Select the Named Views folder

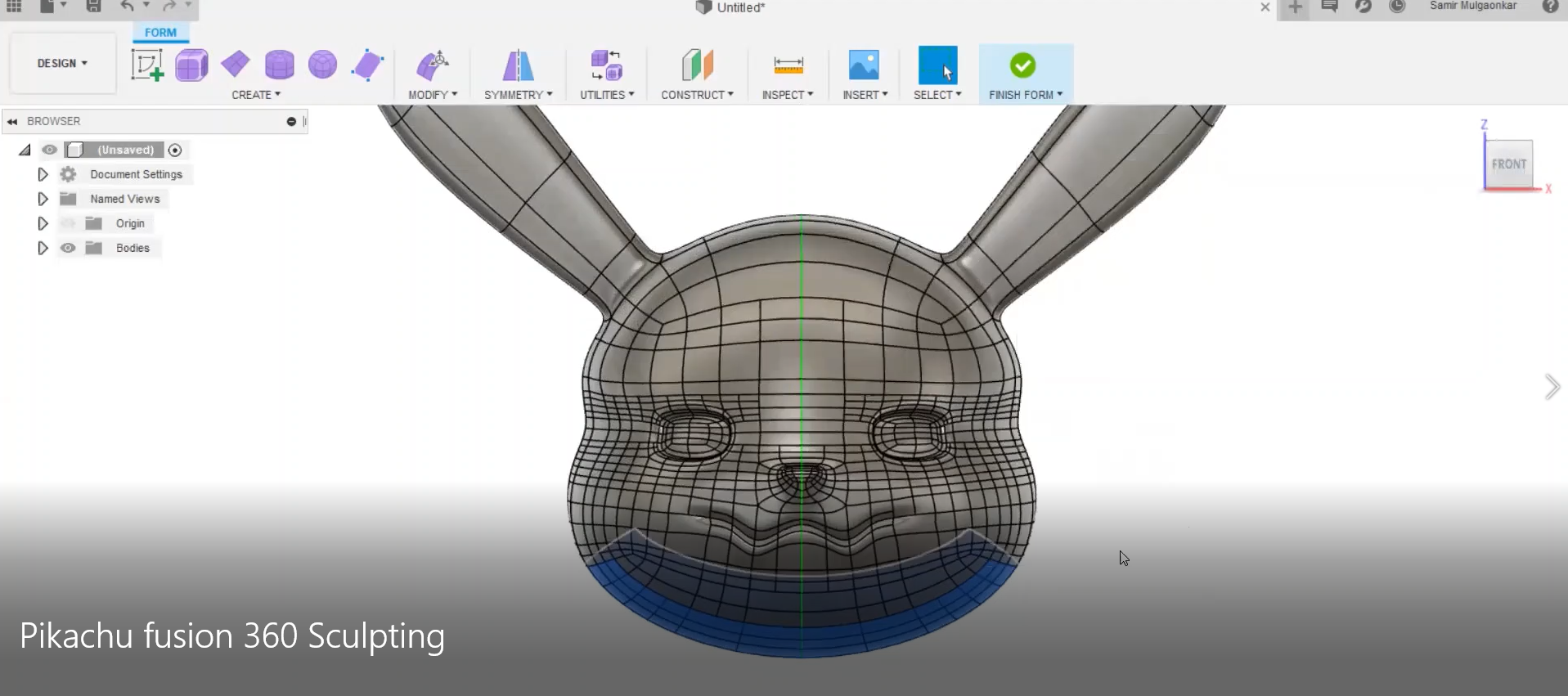pyautogui.click(x=124, y=199)
